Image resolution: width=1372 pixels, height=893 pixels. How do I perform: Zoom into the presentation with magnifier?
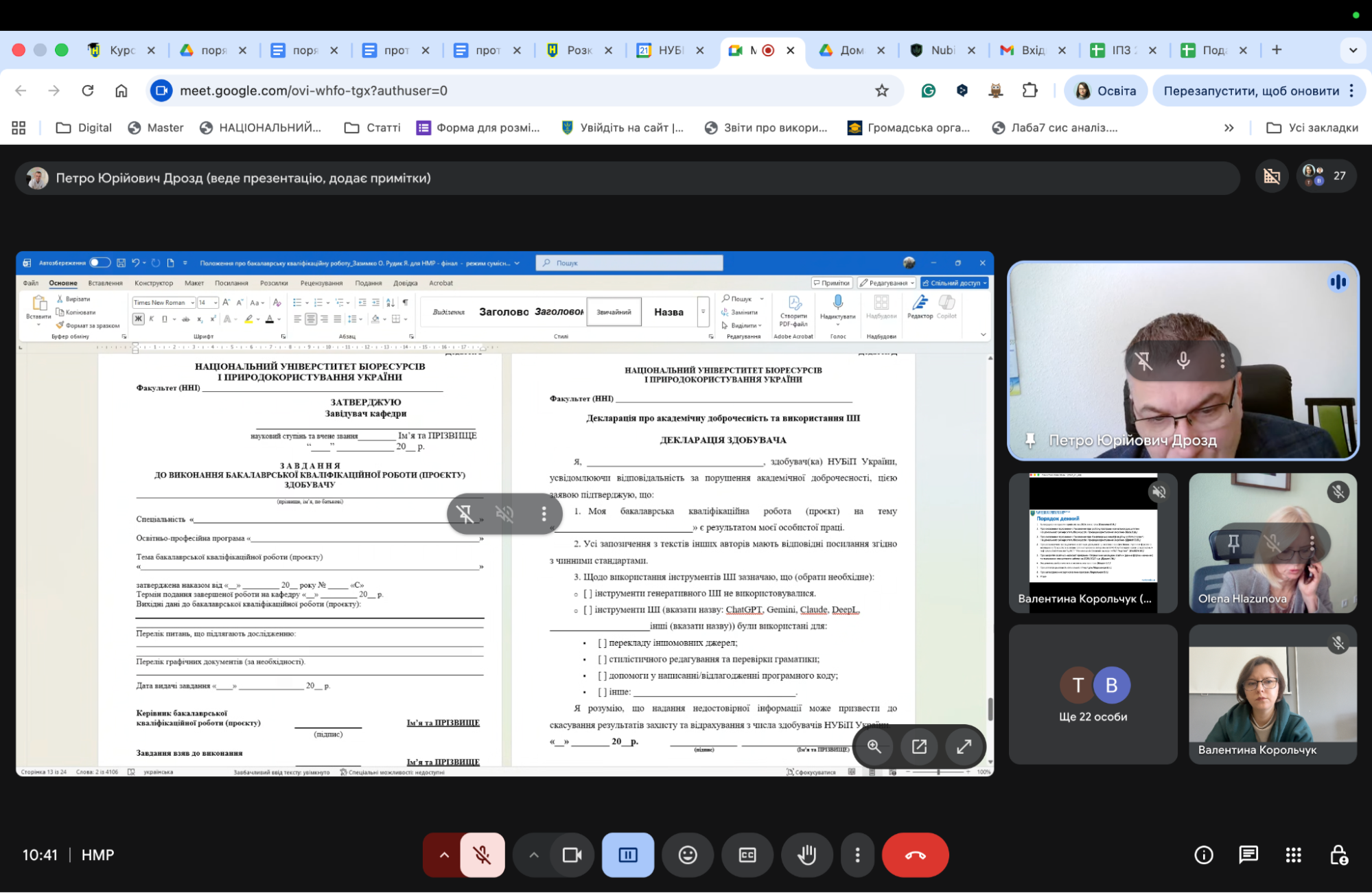(874, 746)
